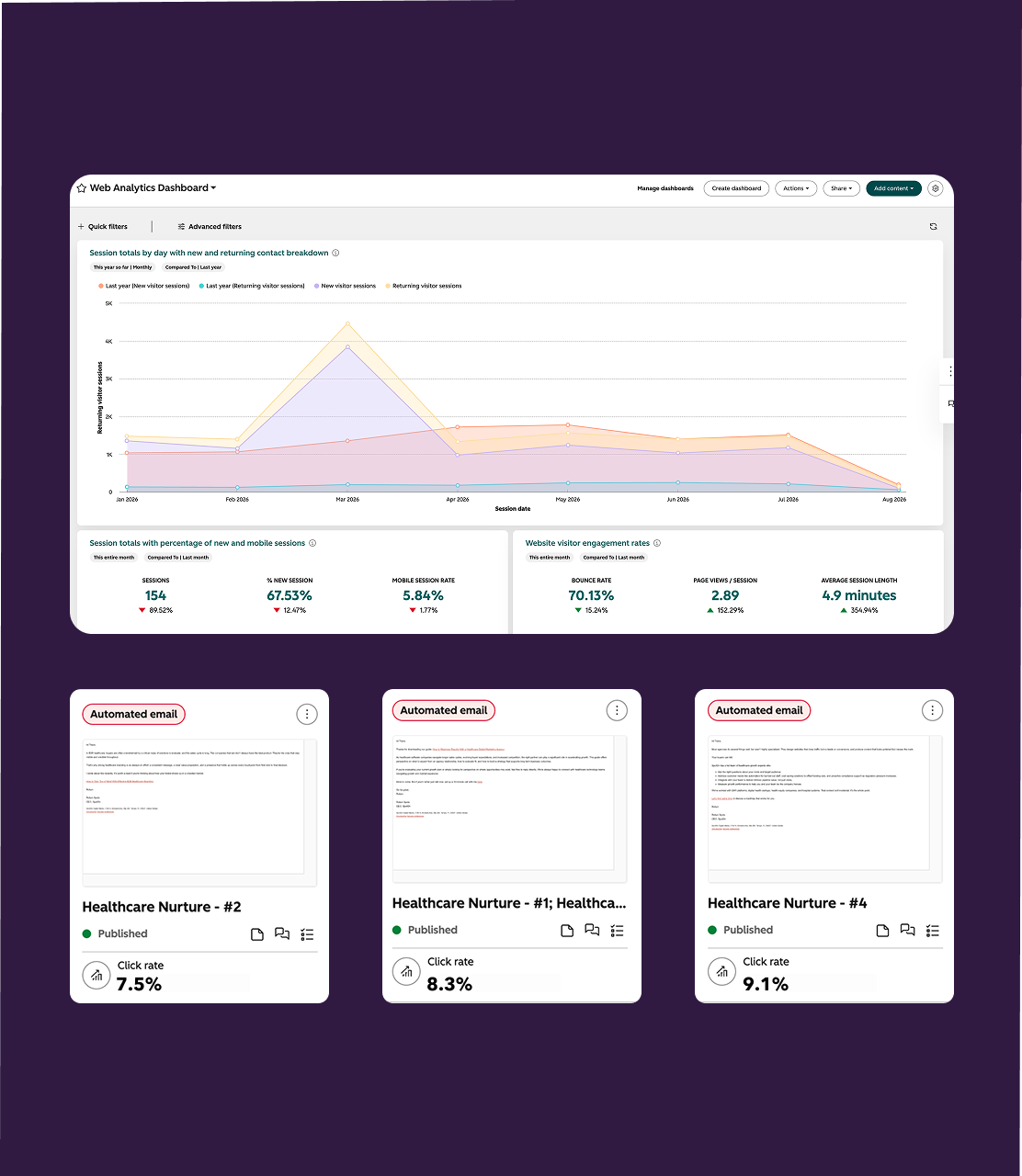The image size is (1022, 1176).
Task: Click the Manage dashboards link
Action: pos(665,188)
